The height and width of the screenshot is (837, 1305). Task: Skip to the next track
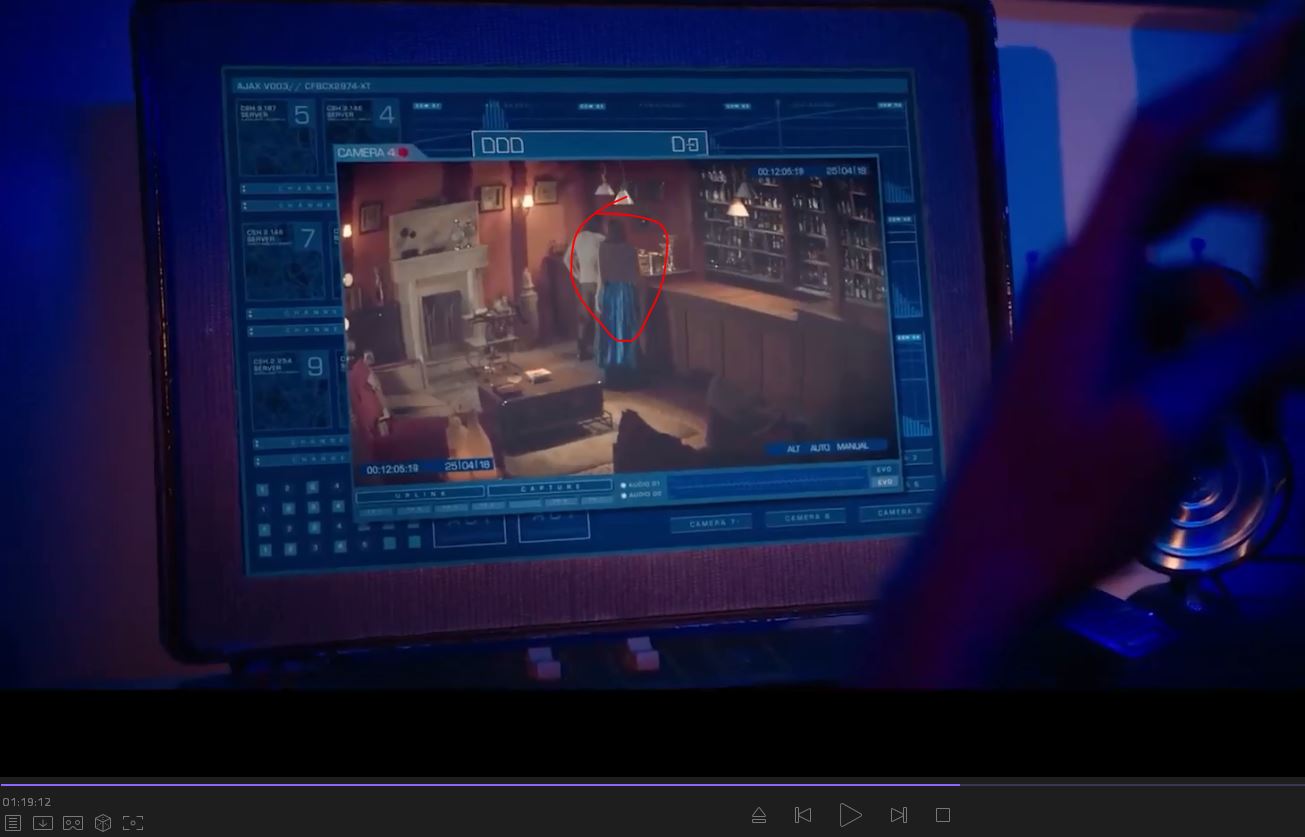(898, 815)
